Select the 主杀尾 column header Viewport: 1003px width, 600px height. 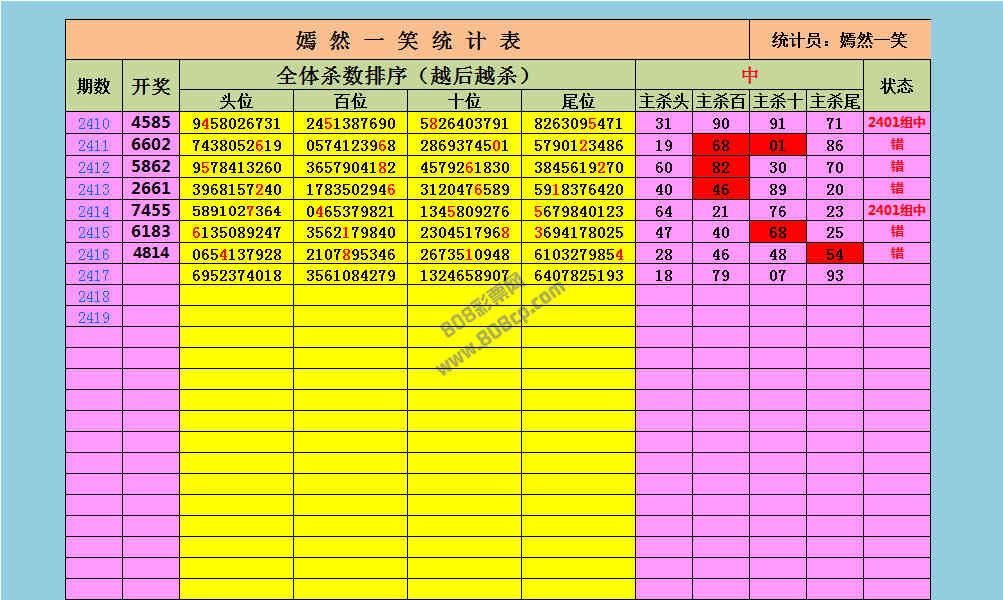click(835, 101)
